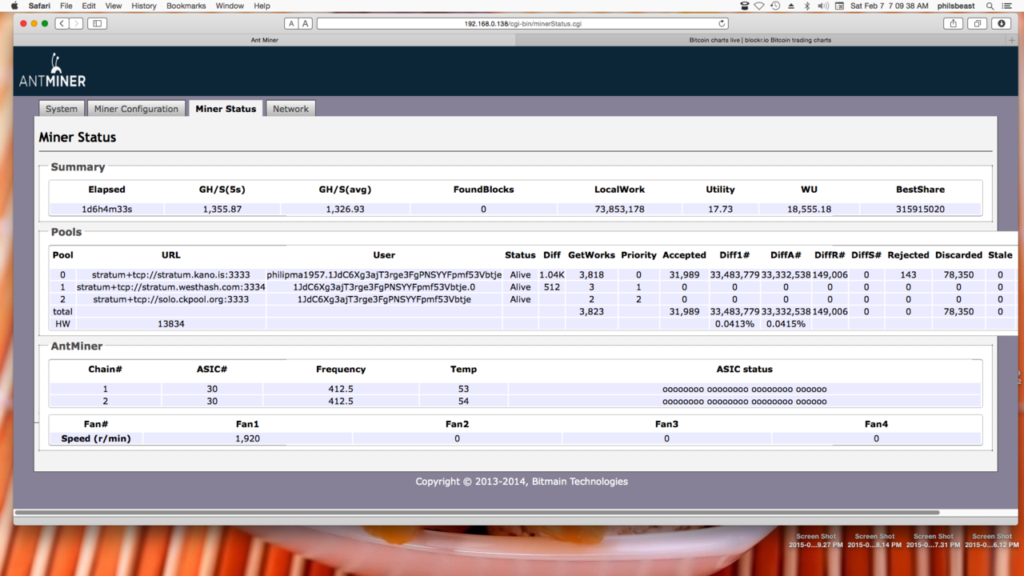
Task: Reload the page with the refresh icon
Action: [x=722, y=24]
